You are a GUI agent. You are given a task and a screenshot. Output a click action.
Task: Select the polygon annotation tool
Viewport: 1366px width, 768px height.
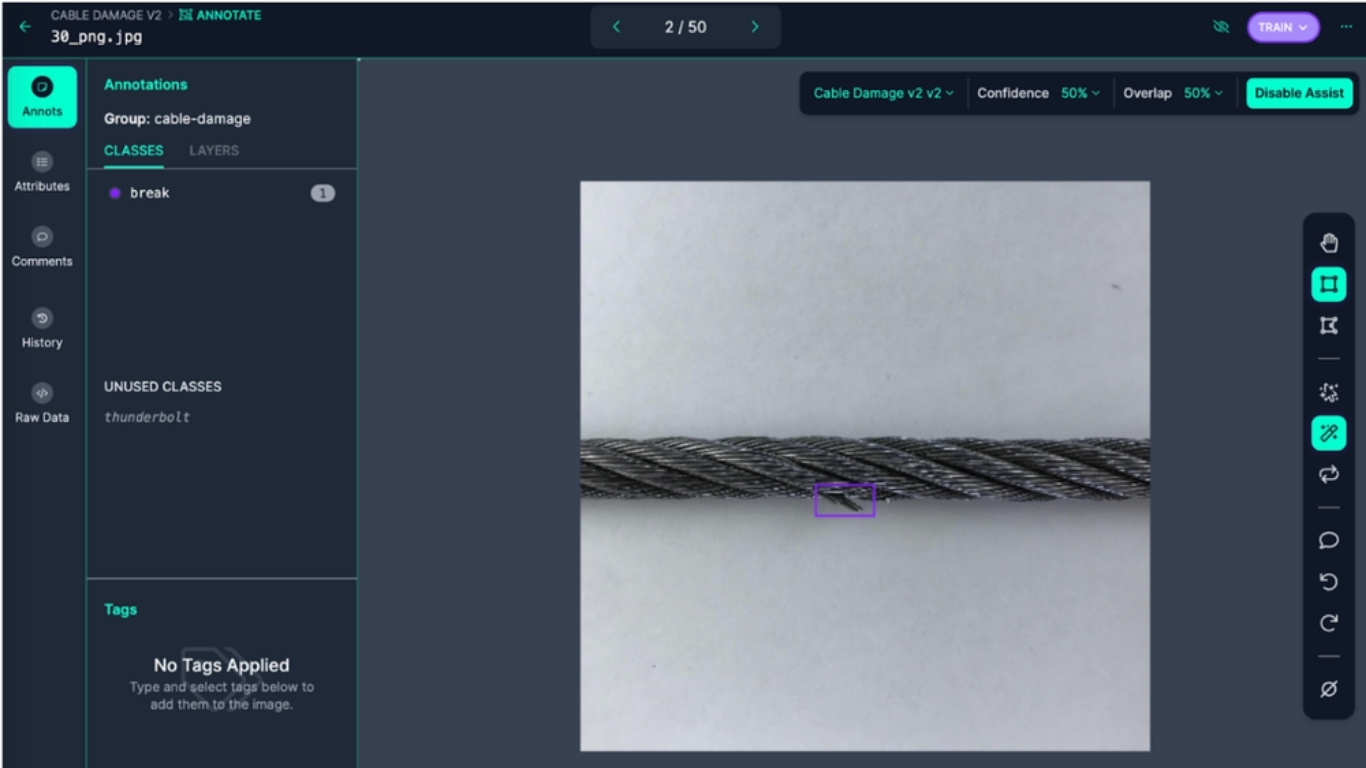coord(1328,326)
